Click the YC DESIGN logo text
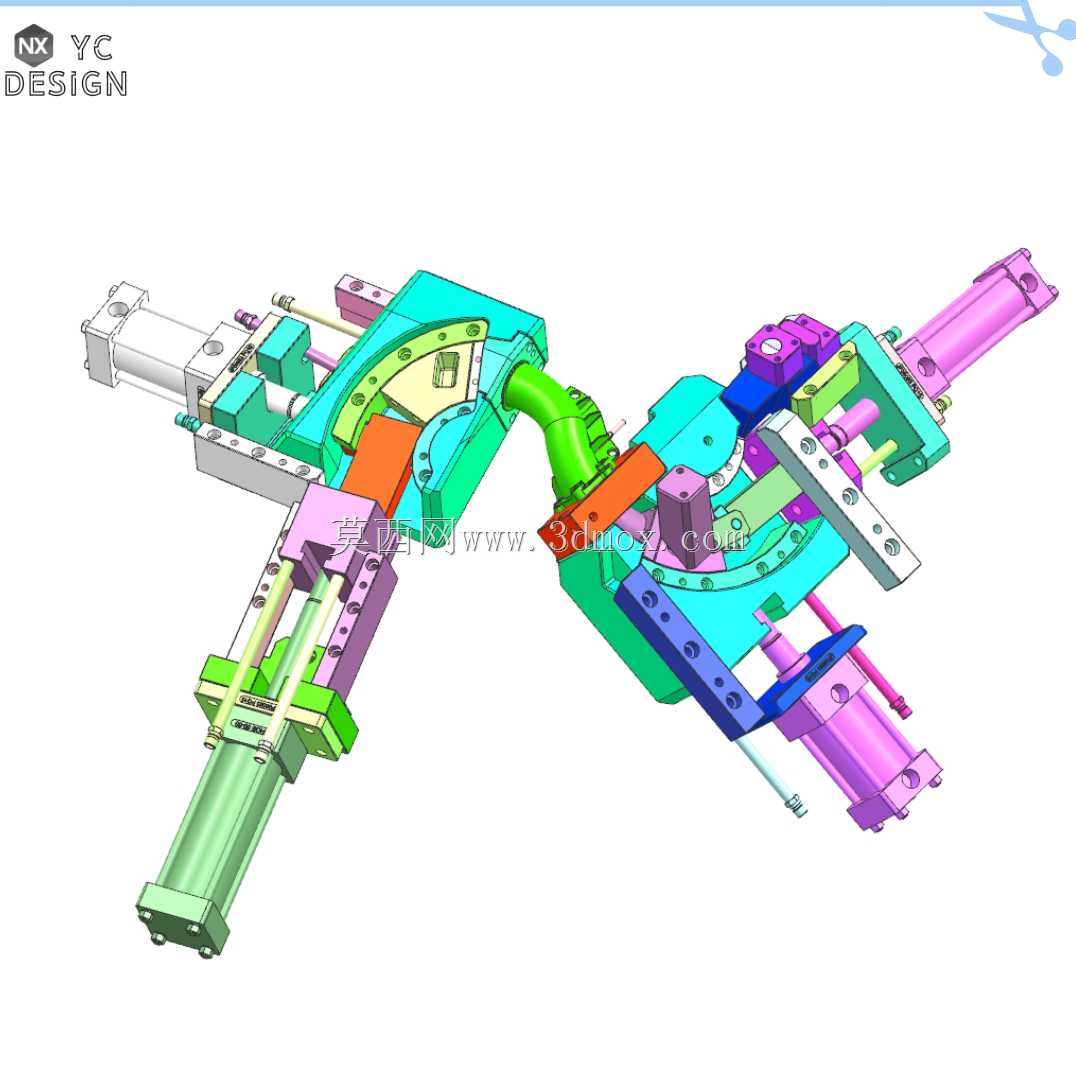This screenshot has height=1076, width=1076. 66,66
